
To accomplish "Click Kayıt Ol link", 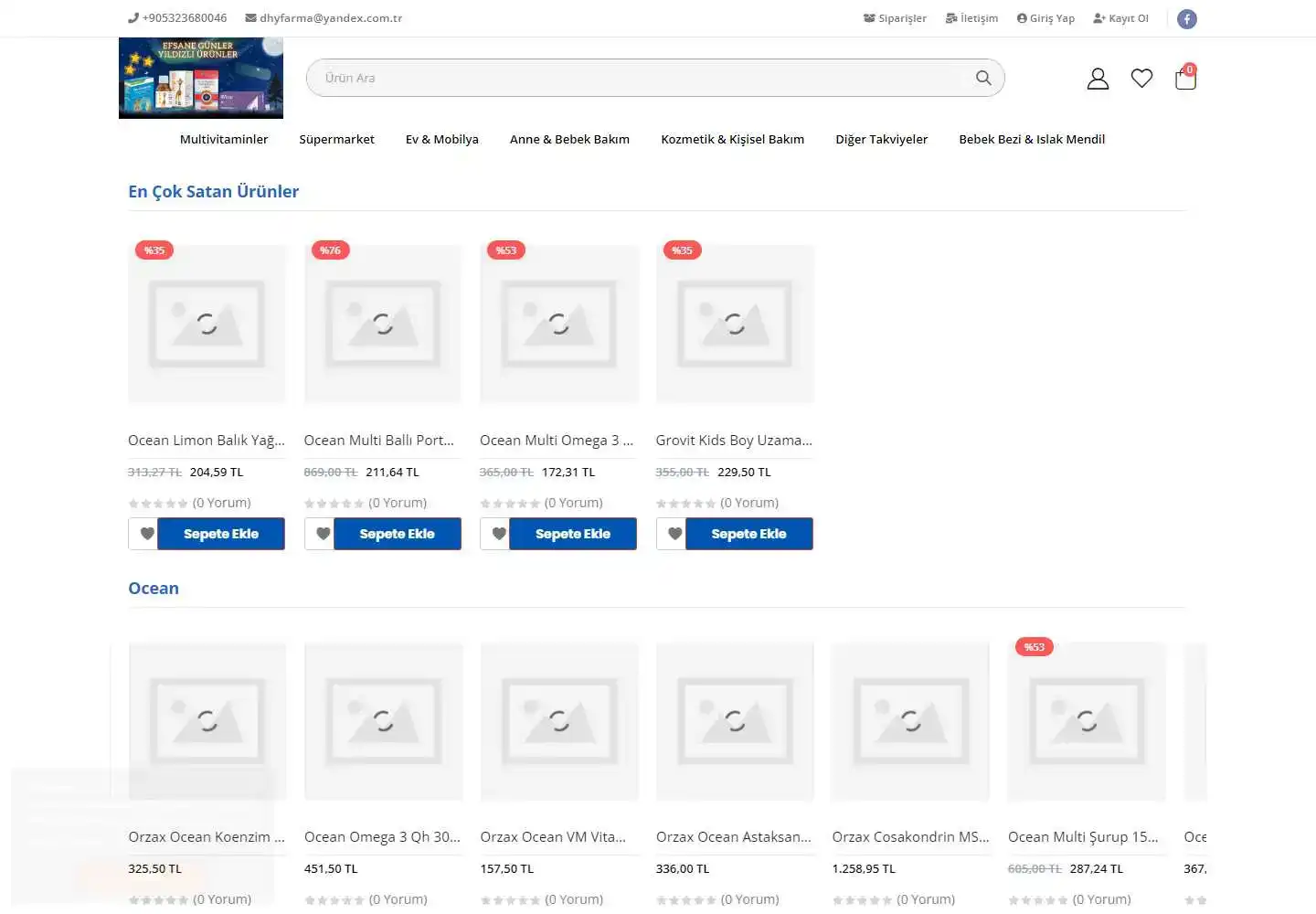I will point(1120,18).
